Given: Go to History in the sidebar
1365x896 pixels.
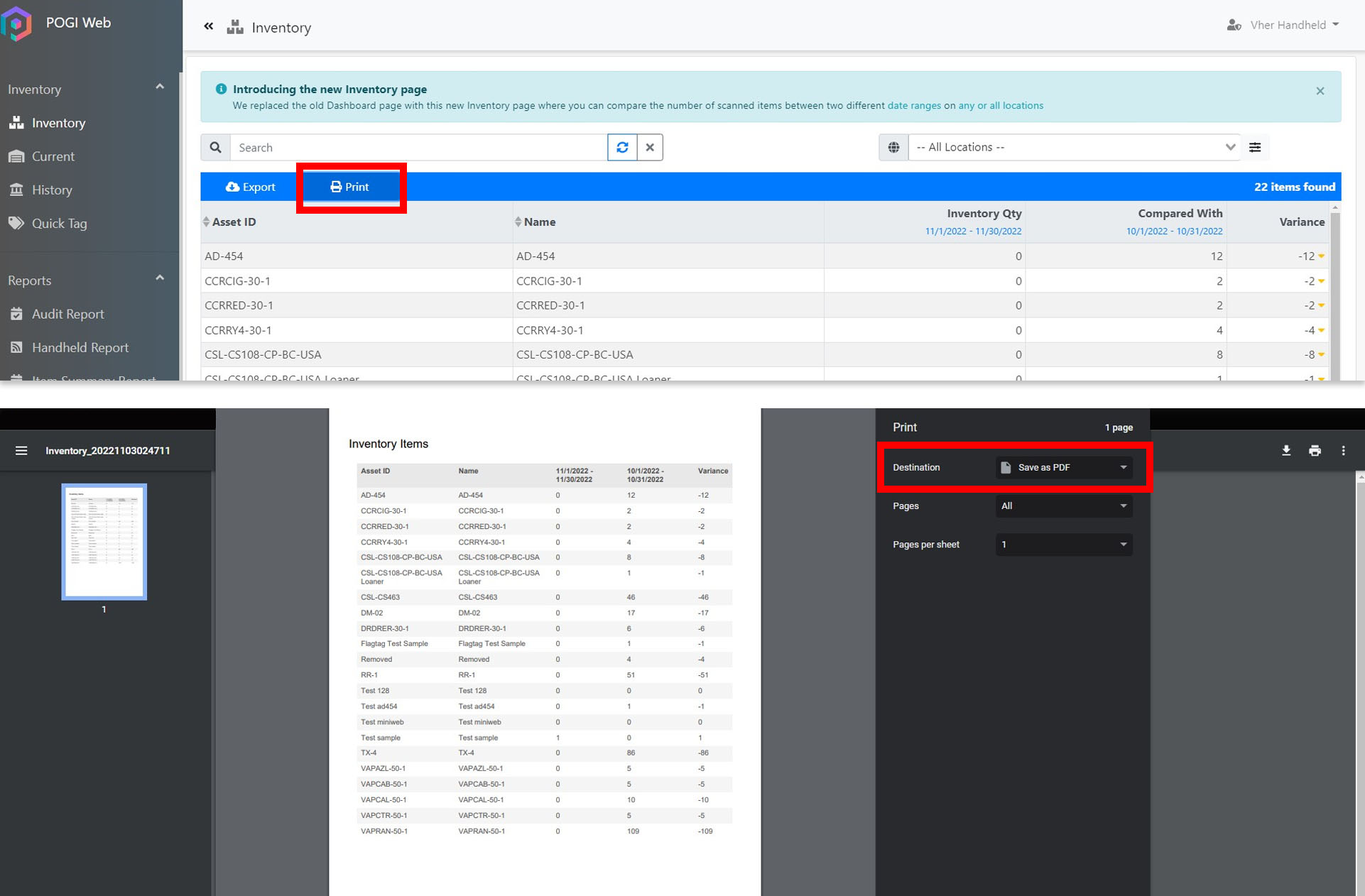Looking at the screenshot, I should coord(52,190).
